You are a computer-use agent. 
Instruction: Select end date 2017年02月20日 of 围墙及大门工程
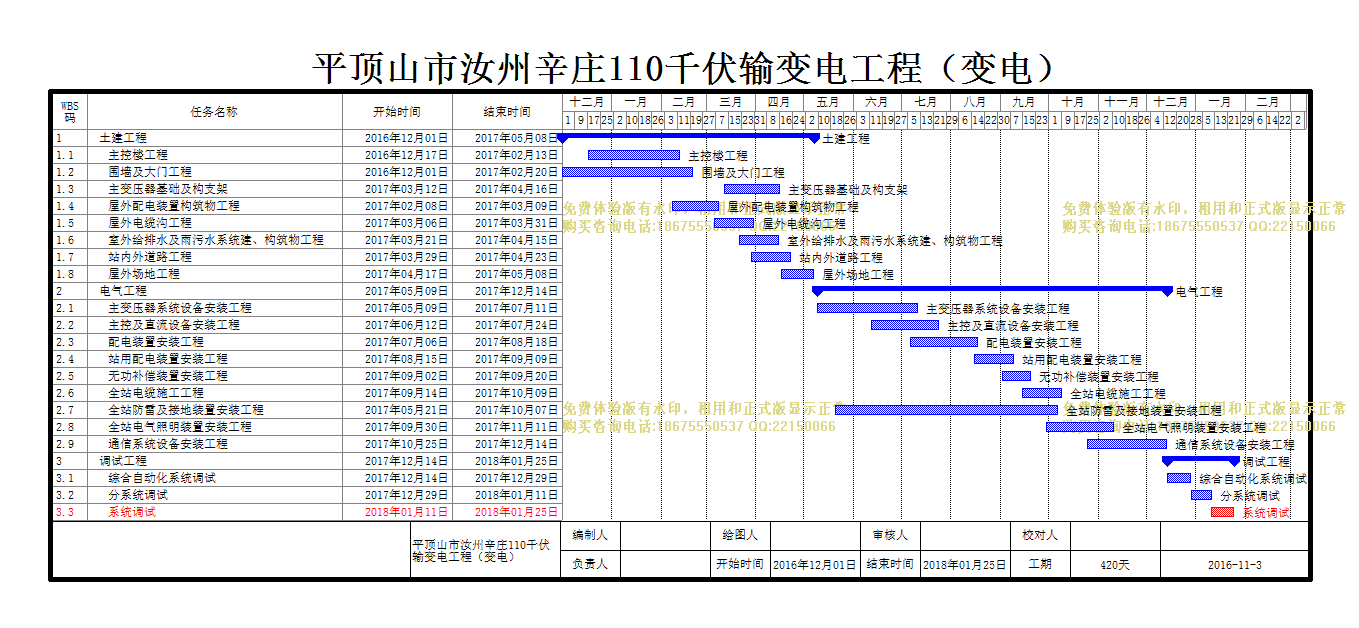click(516, 172)
